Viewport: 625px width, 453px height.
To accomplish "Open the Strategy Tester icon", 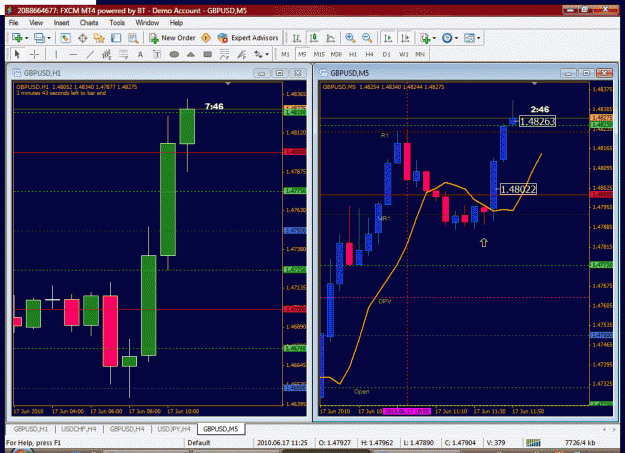I will 133,38.
